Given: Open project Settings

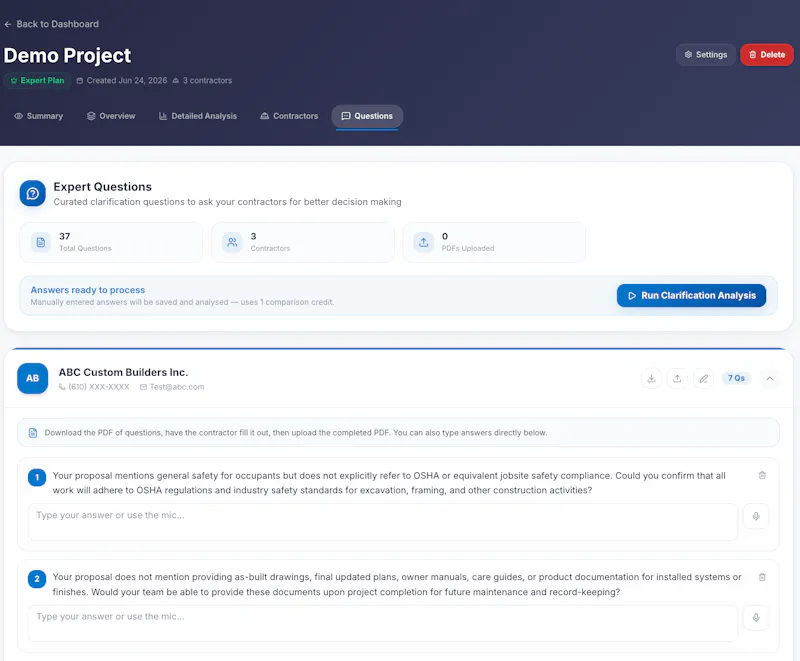Looking at the screenshot, I should pyautogui.click(x=706, y=55).
